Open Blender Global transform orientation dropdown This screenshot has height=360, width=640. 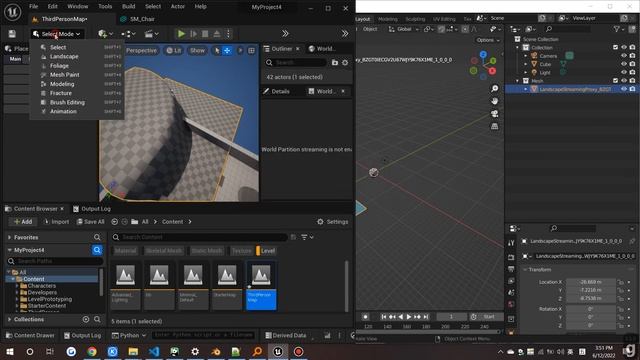(x=403, y=29)
